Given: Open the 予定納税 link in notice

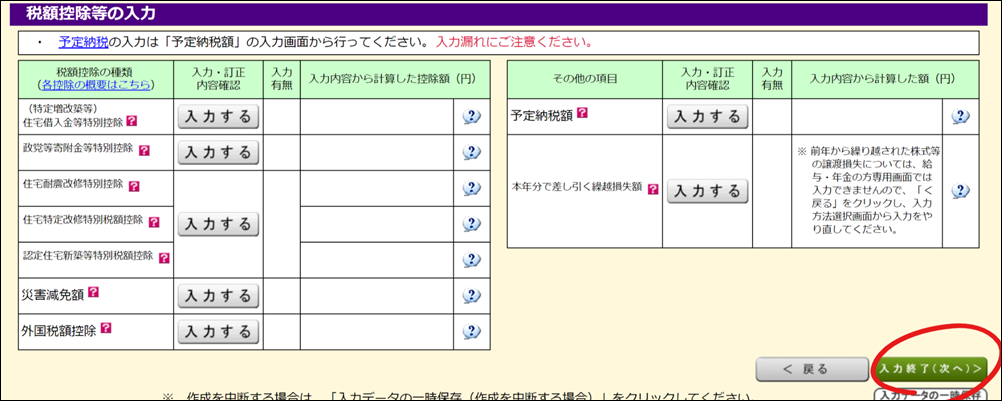Looking at the screenshot, I should [x=83, y=43].
